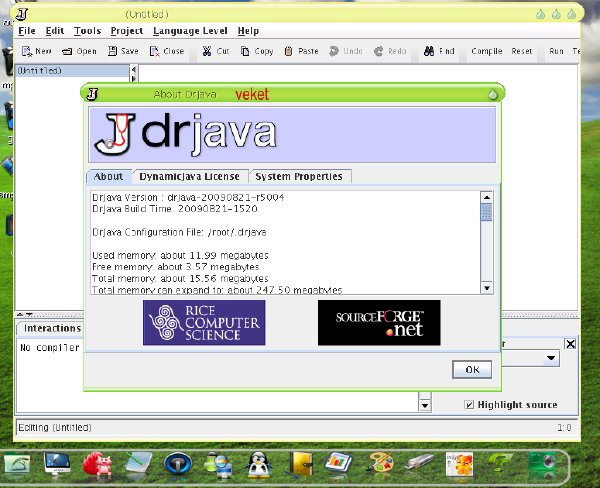
Task: Switch to the System Properties tab
Action: coord(299,176)
